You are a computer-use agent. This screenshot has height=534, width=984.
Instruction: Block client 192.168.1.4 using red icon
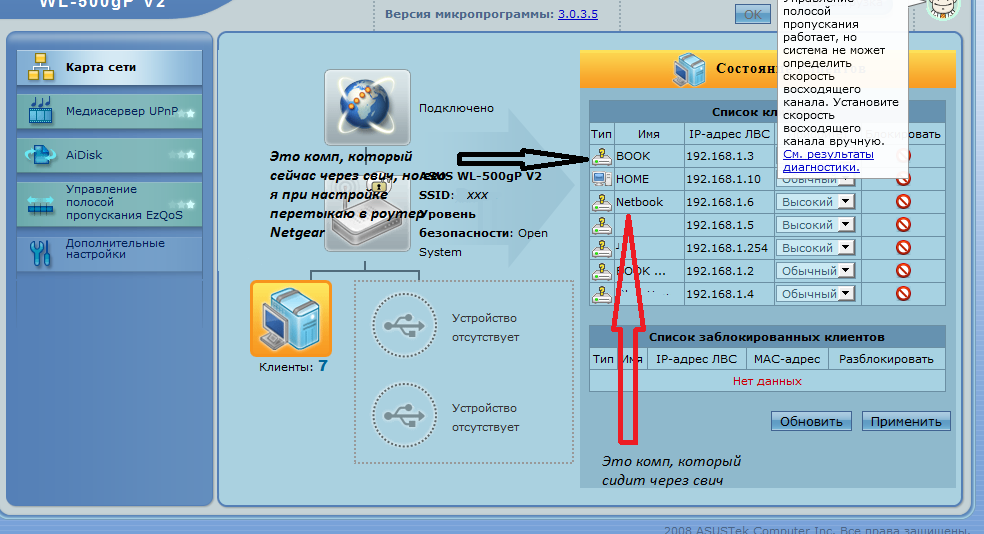903,293
